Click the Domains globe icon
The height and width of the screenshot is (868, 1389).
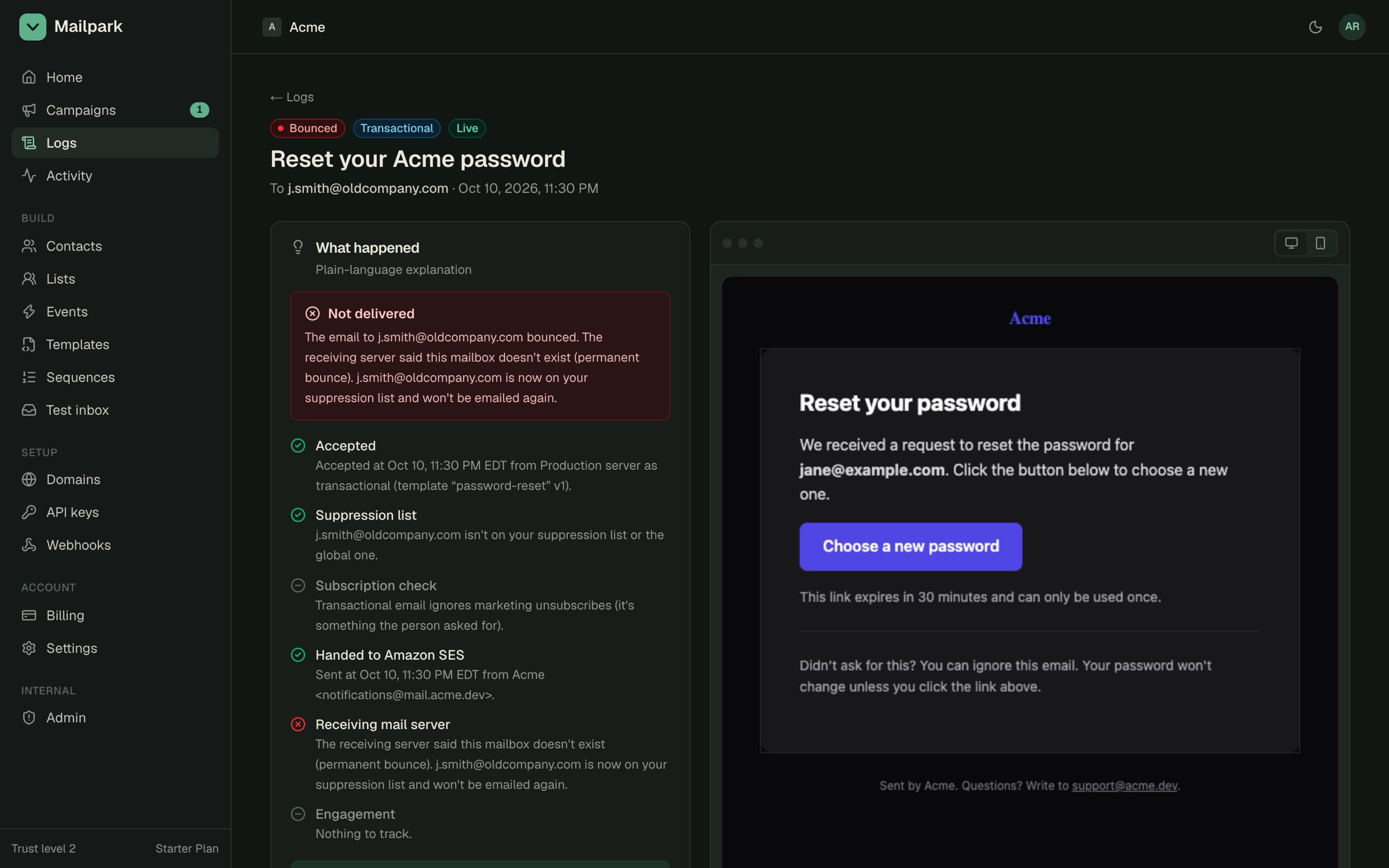[x=29, y=480]
